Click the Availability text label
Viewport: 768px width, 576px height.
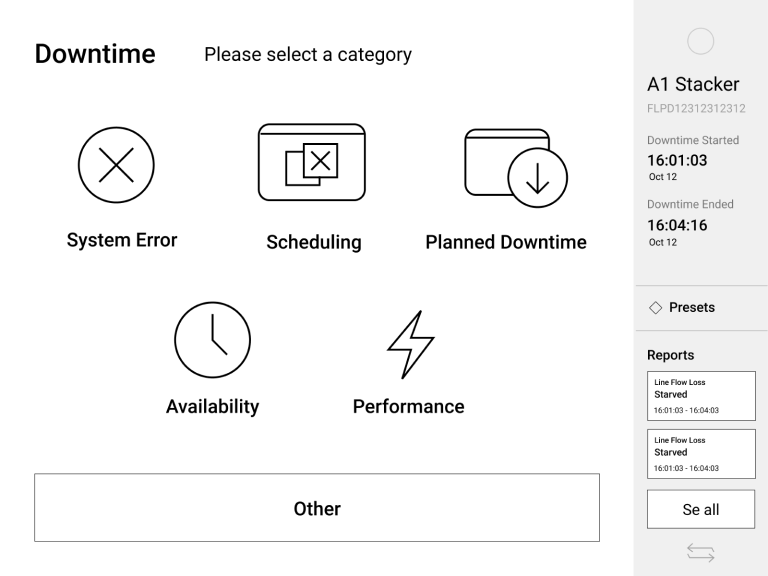click(212, 406)
